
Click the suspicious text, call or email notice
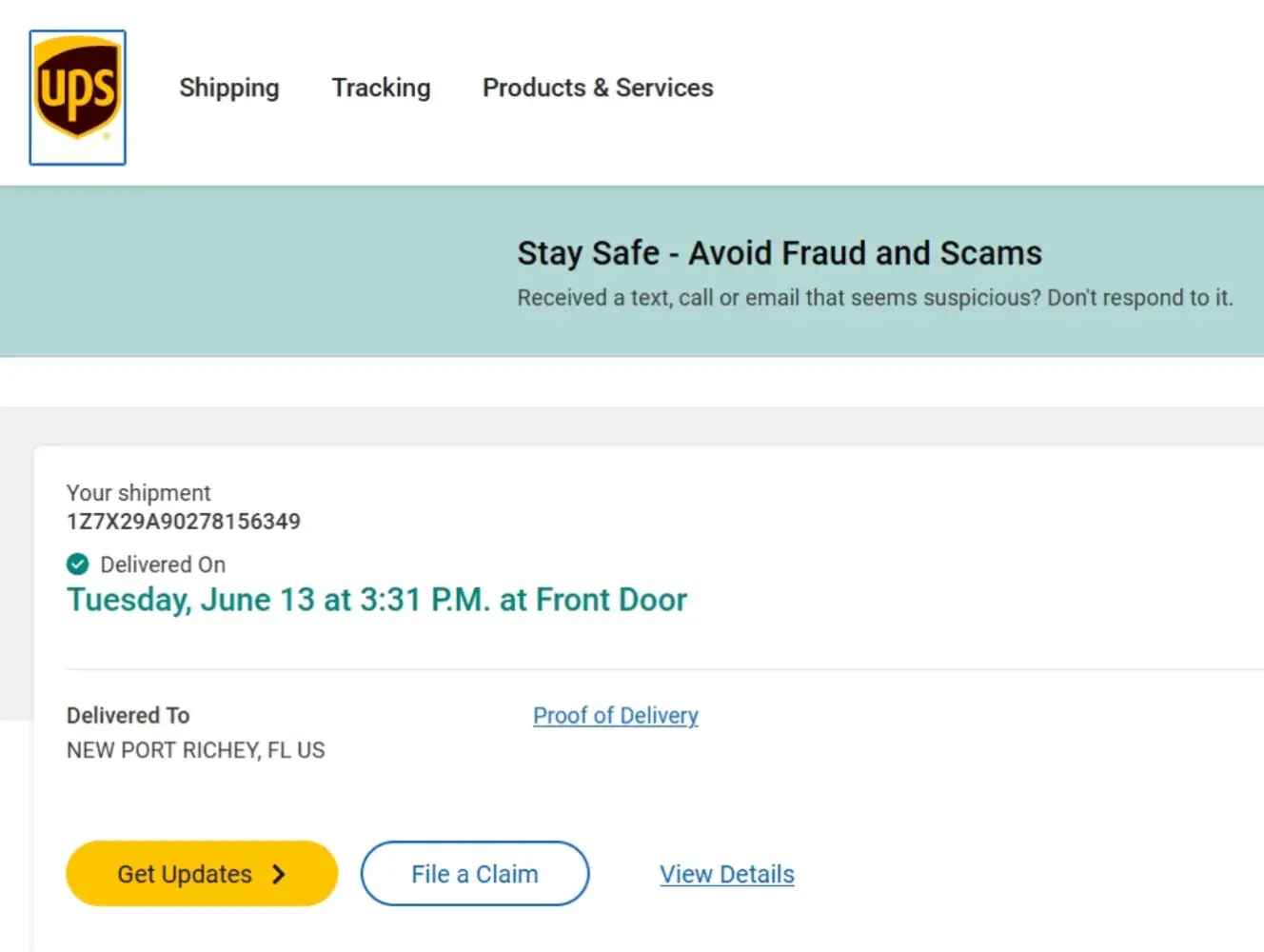(x=874, y=298)
